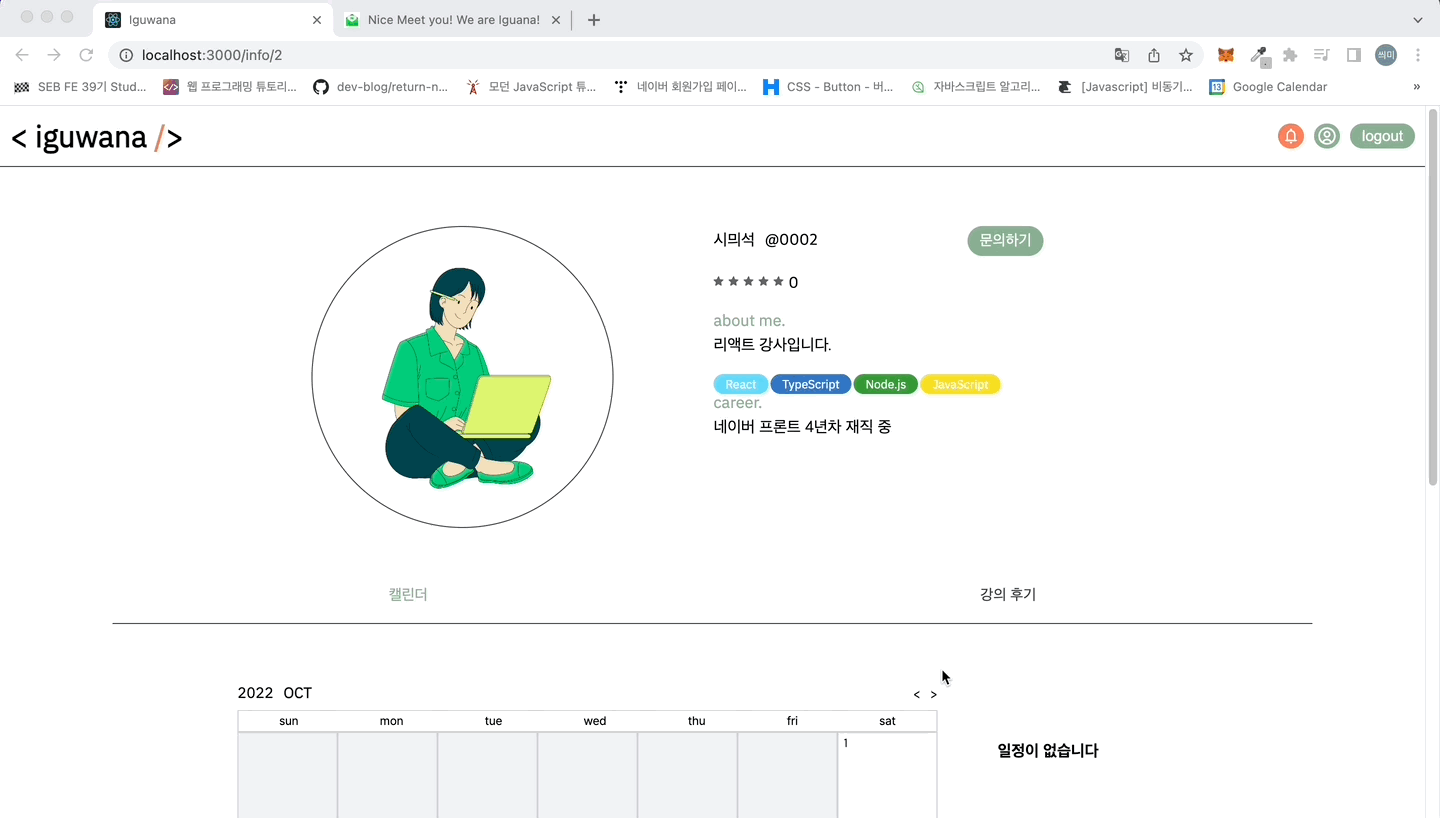Screen dimensions: 1440x818
Task: Click the share page icon
Action: click(x=1154, y=55)
